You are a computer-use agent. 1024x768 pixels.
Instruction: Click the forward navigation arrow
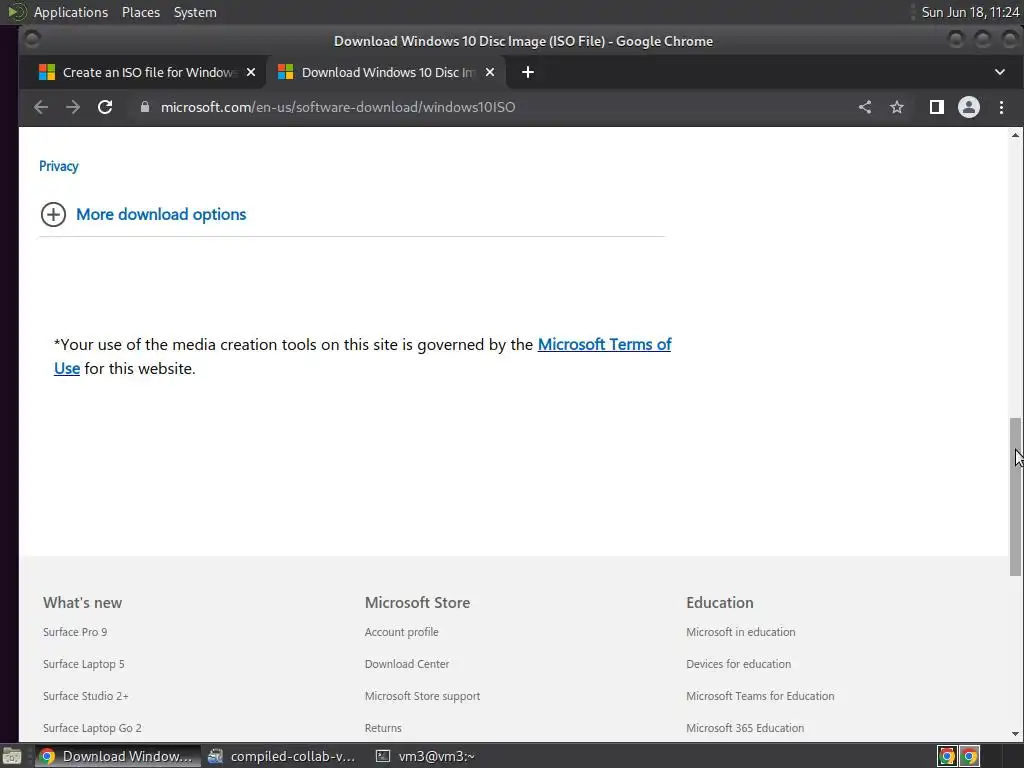pos(72,107)
